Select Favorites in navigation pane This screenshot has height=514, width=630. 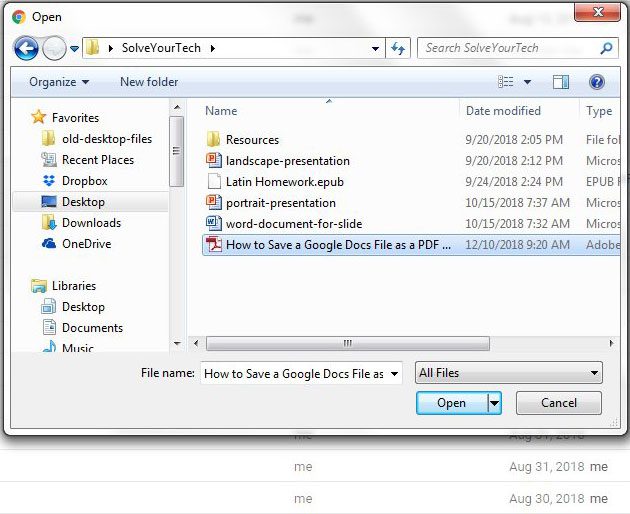75,118
